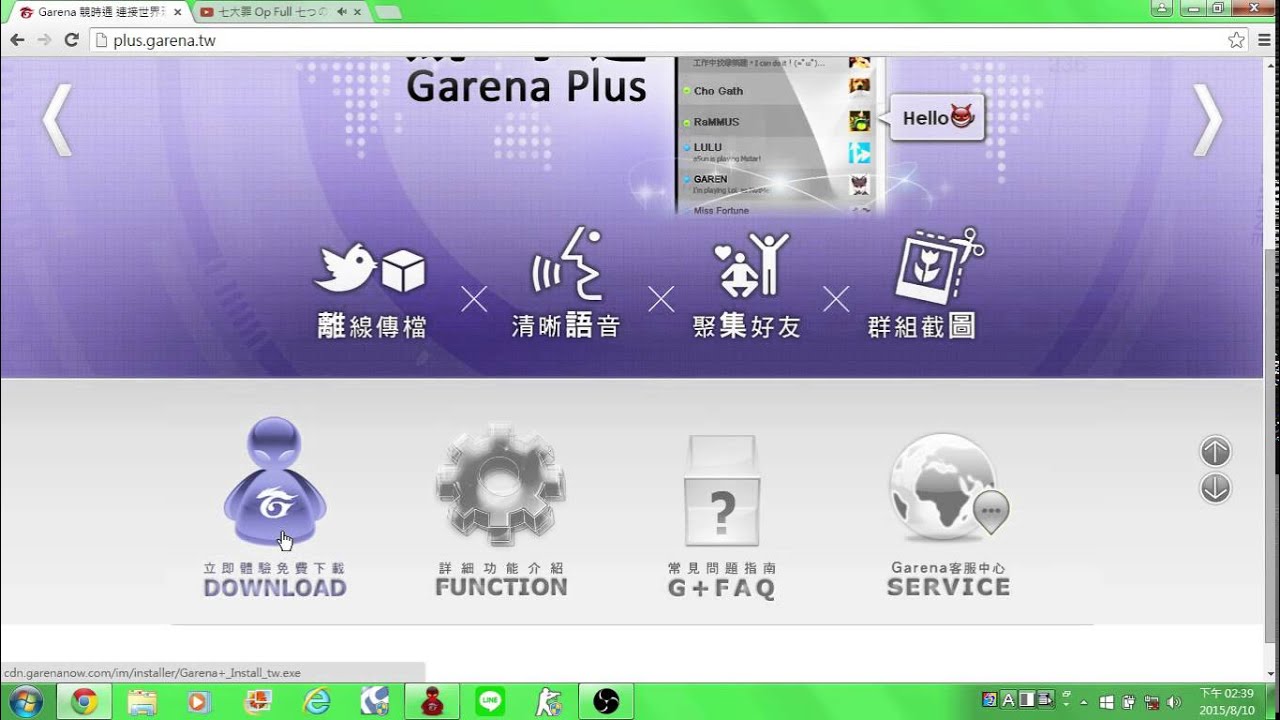1280x720 pixels.
Task: Click the 群組截圖 feature label
Action: point(922,326)
